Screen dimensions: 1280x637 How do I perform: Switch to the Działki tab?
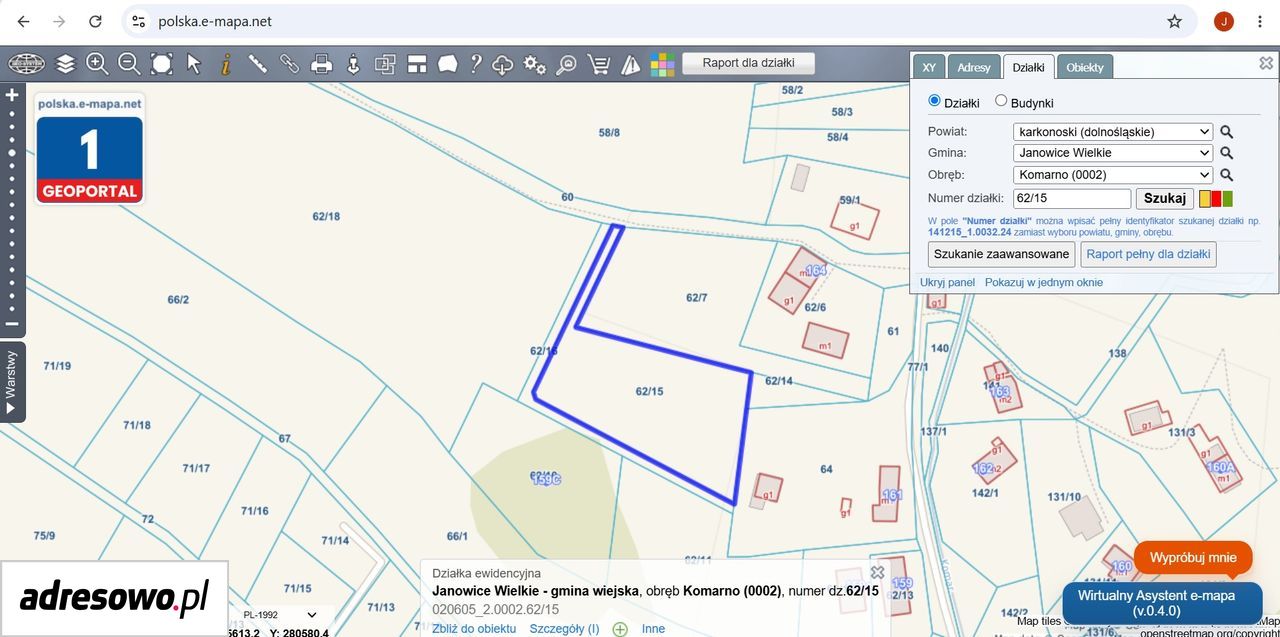click(x=1028, y=67)
